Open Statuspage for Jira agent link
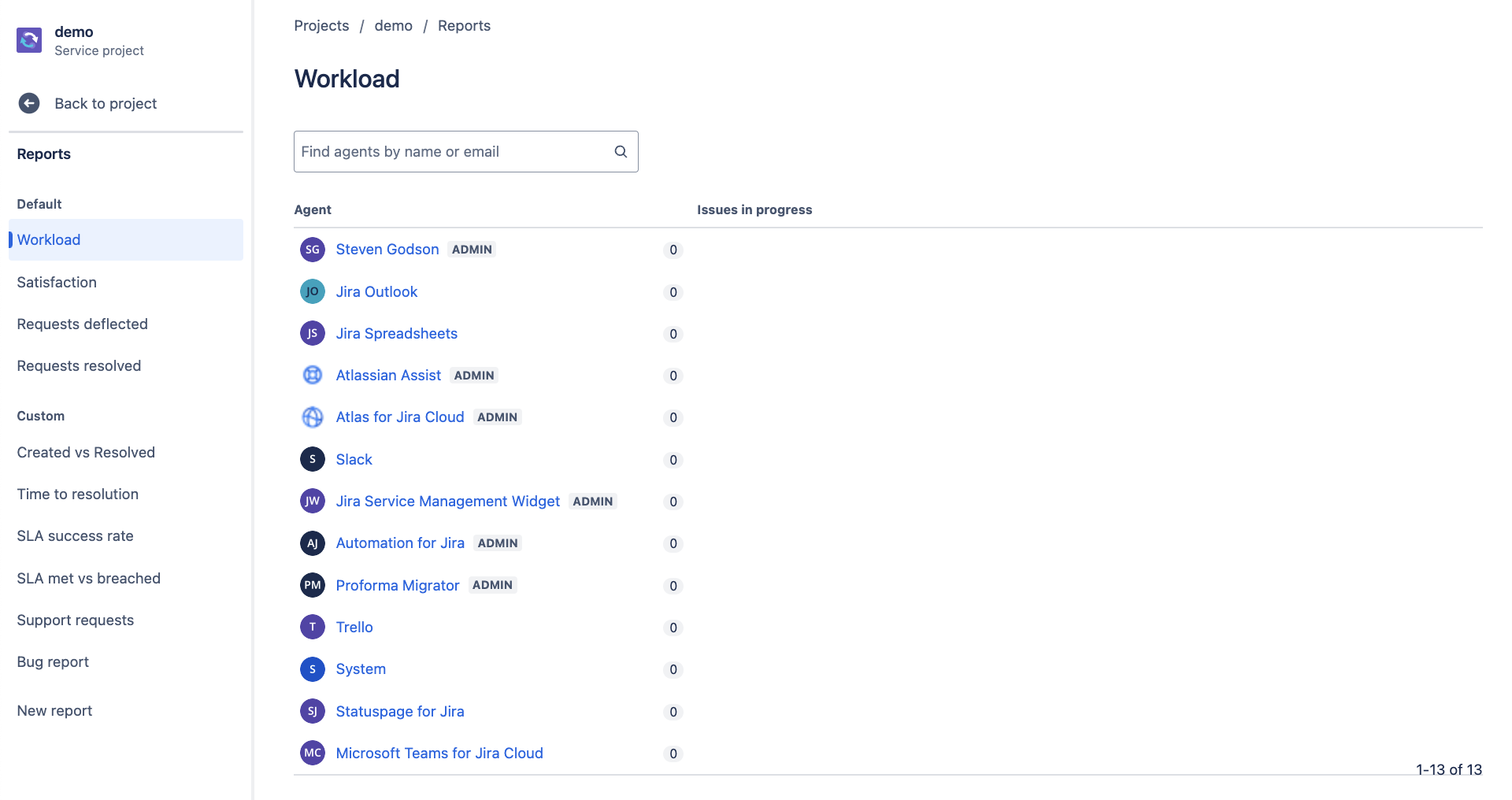Viewport: 1512px width, 800px height. pyautogui.click(x=400, y=711)
